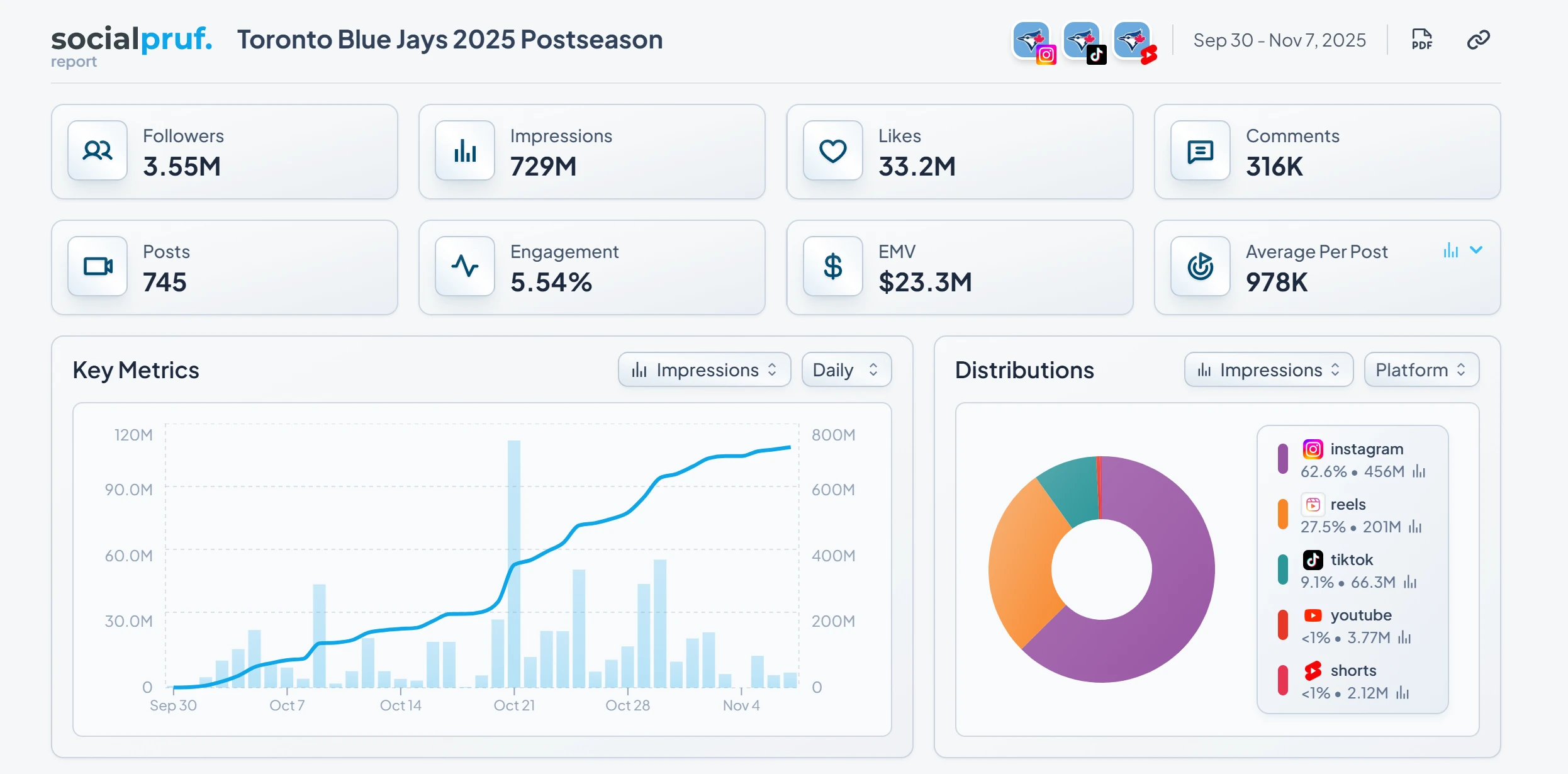The width and height of the screenshot is (1568, 774).
Task: Click the Followers people icon
Action: (x=98, y=150)
